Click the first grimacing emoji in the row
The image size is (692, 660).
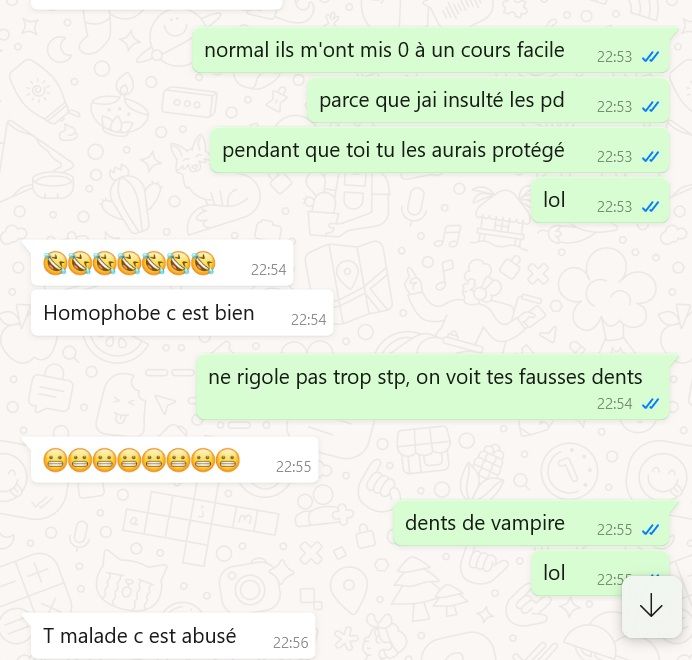[x=55, y=460]
